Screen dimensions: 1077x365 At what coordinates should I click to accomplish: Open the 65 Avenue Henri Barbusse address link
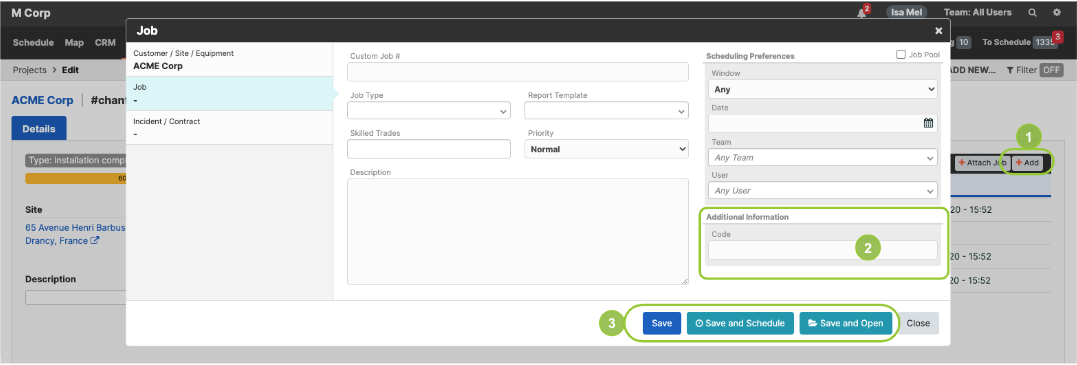pos(76,228)
